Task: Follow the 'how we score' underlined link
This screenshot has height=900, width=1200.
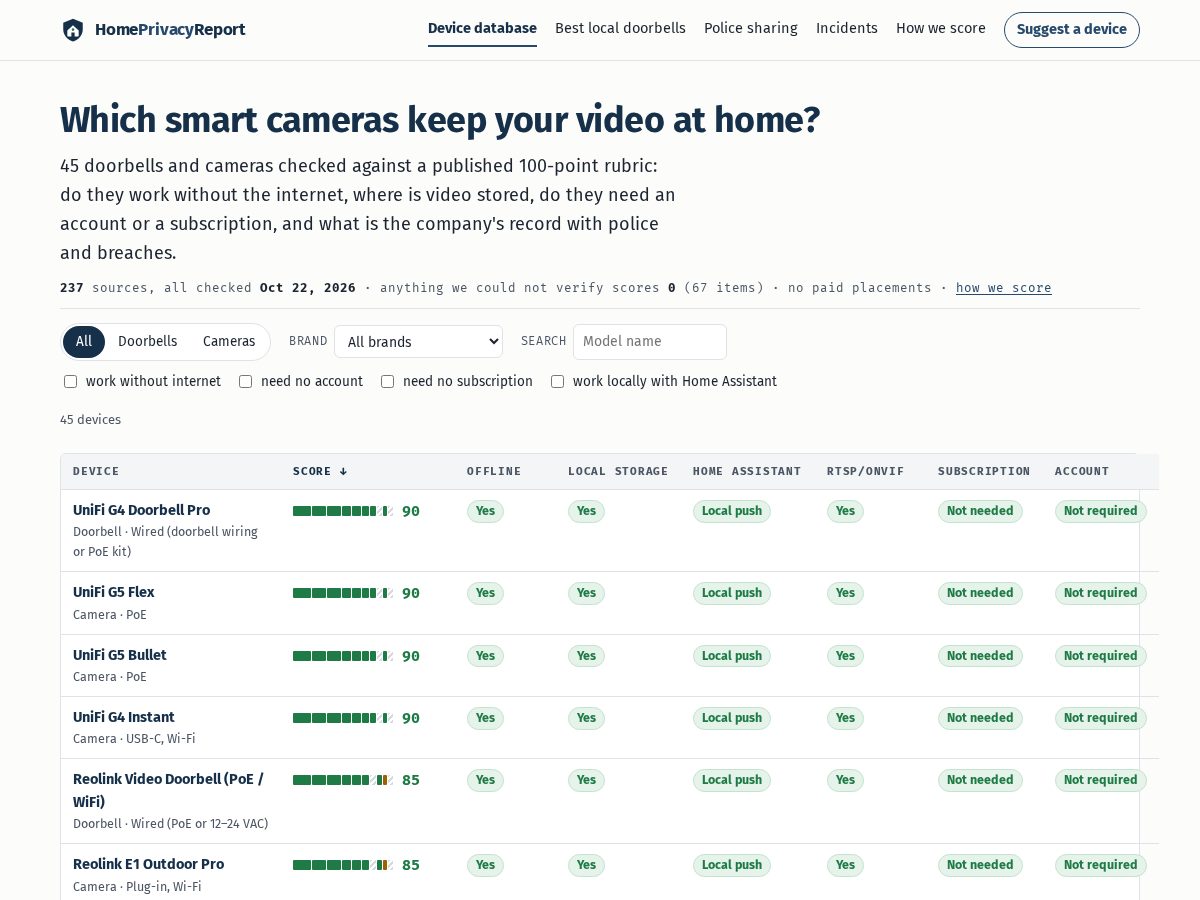Action: [1004, 288]
